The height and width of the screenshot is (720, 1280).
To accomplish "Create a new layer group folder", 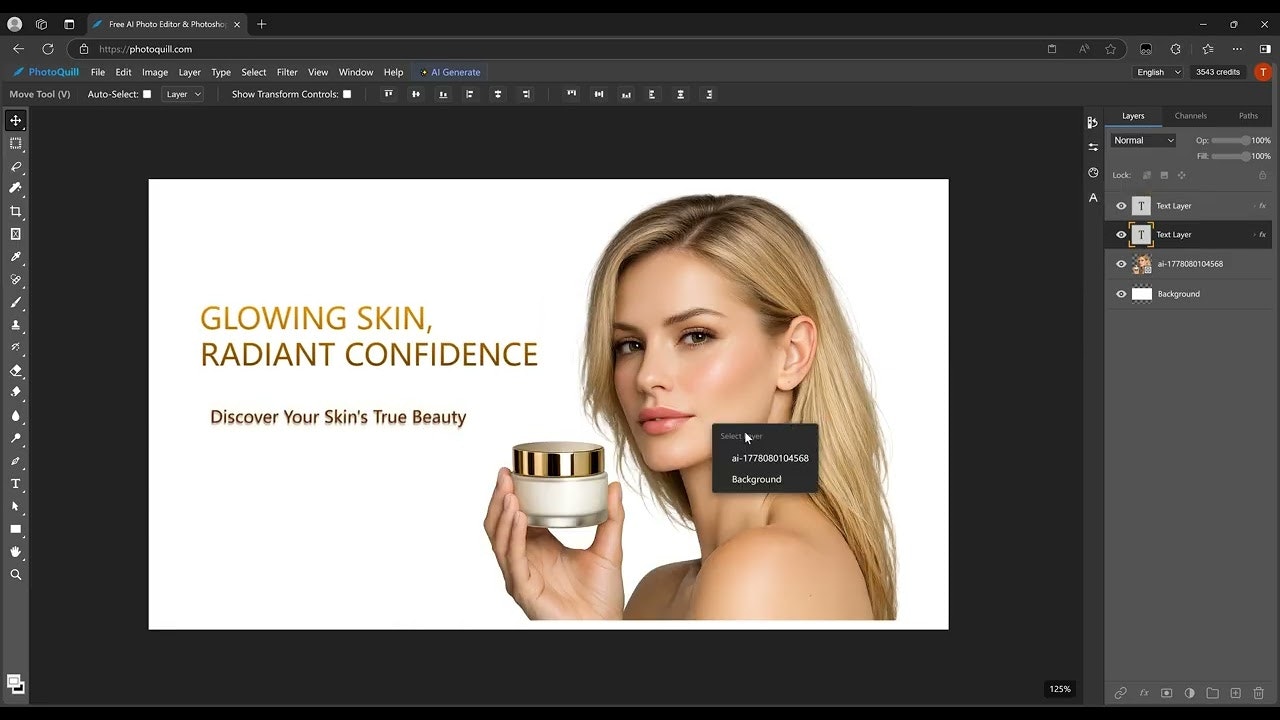I will pyautogui.click(x=1213, y=693).
